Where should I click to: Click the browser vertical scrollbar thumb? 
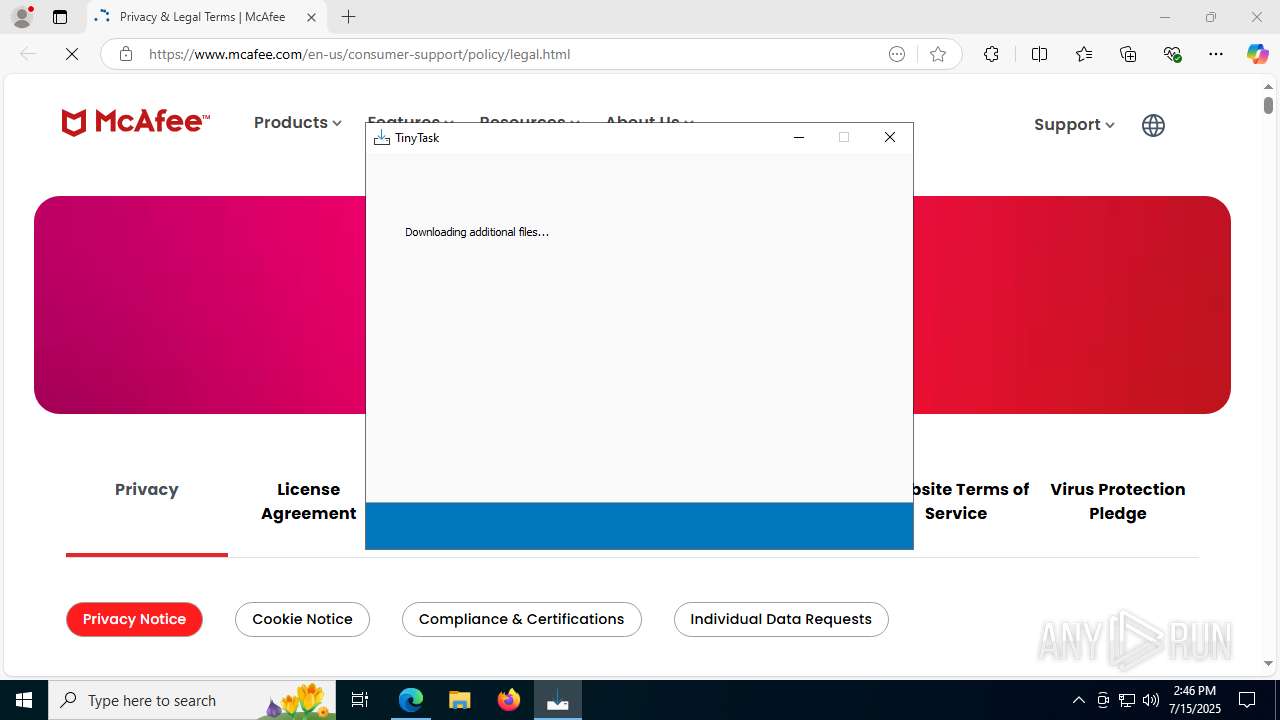tap(1268, 104)
